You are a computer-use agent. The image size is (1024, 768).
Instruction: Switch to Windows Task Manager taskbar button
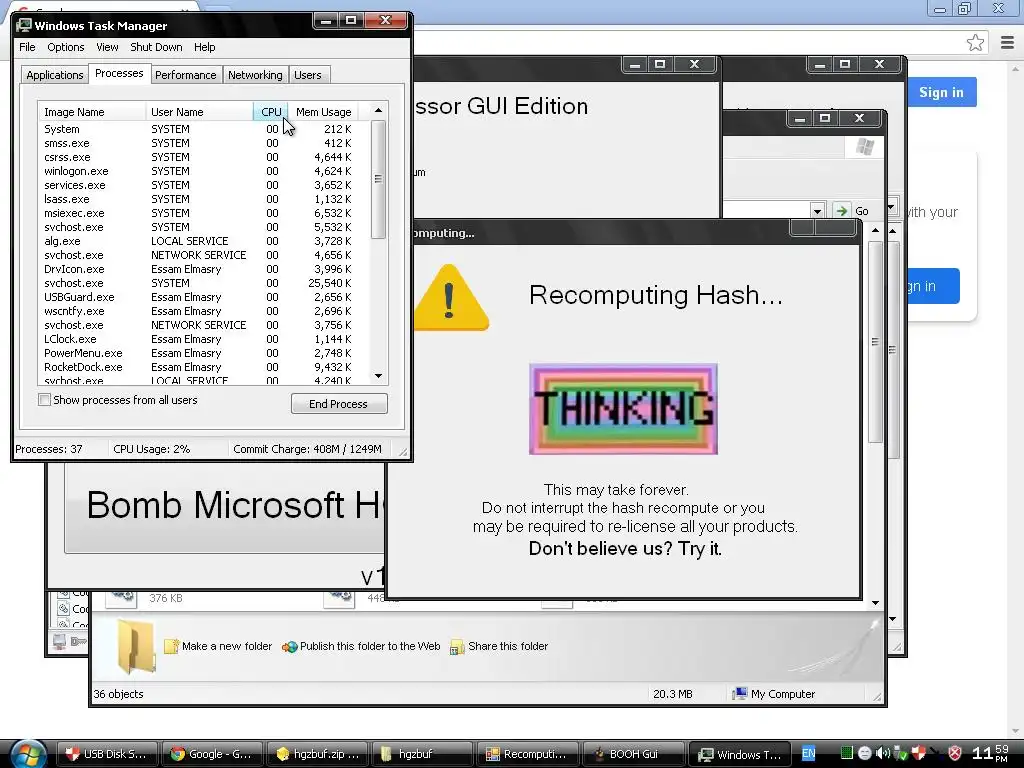740,754
